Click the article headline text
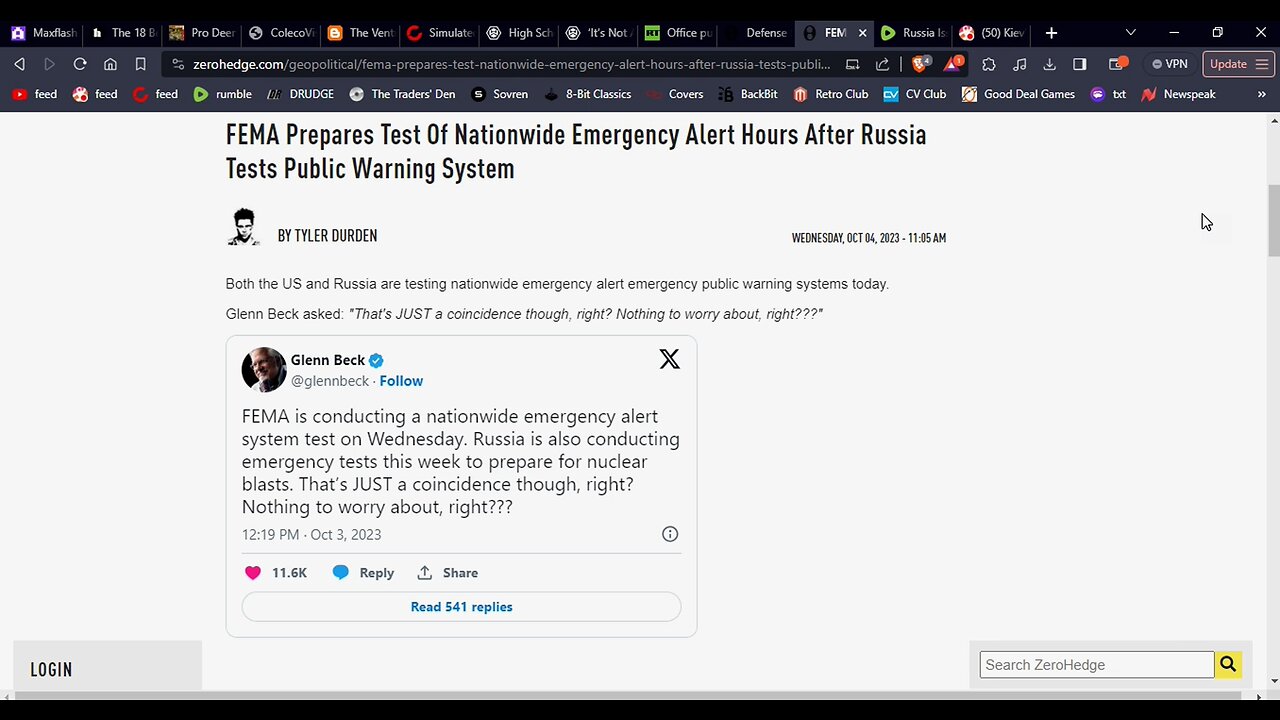The height and width of the screenshot is (720, 1280). (576, 151)
